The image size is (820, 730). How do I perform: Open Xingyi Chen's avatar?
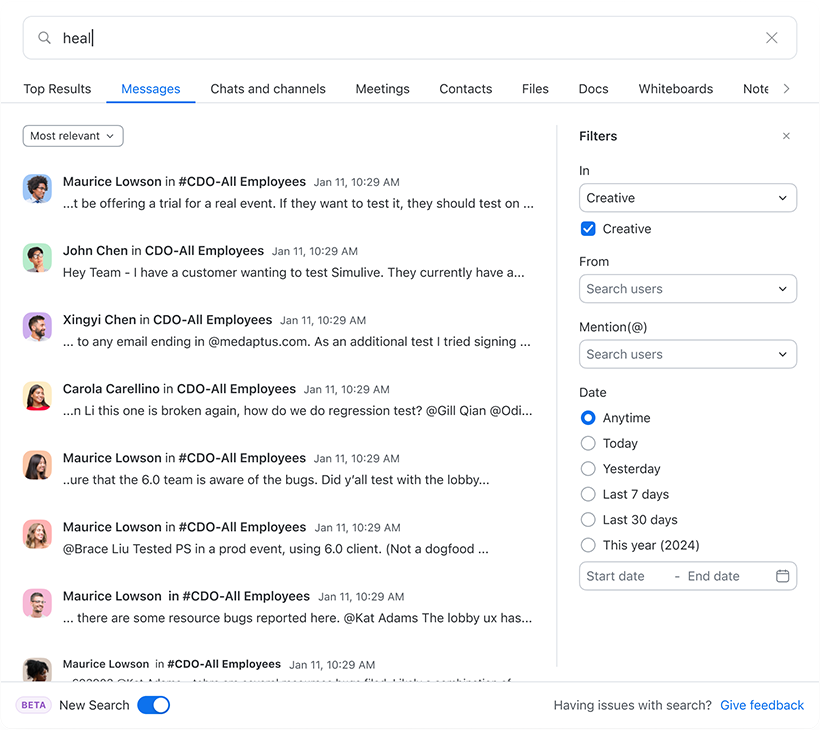coord(37,326)
